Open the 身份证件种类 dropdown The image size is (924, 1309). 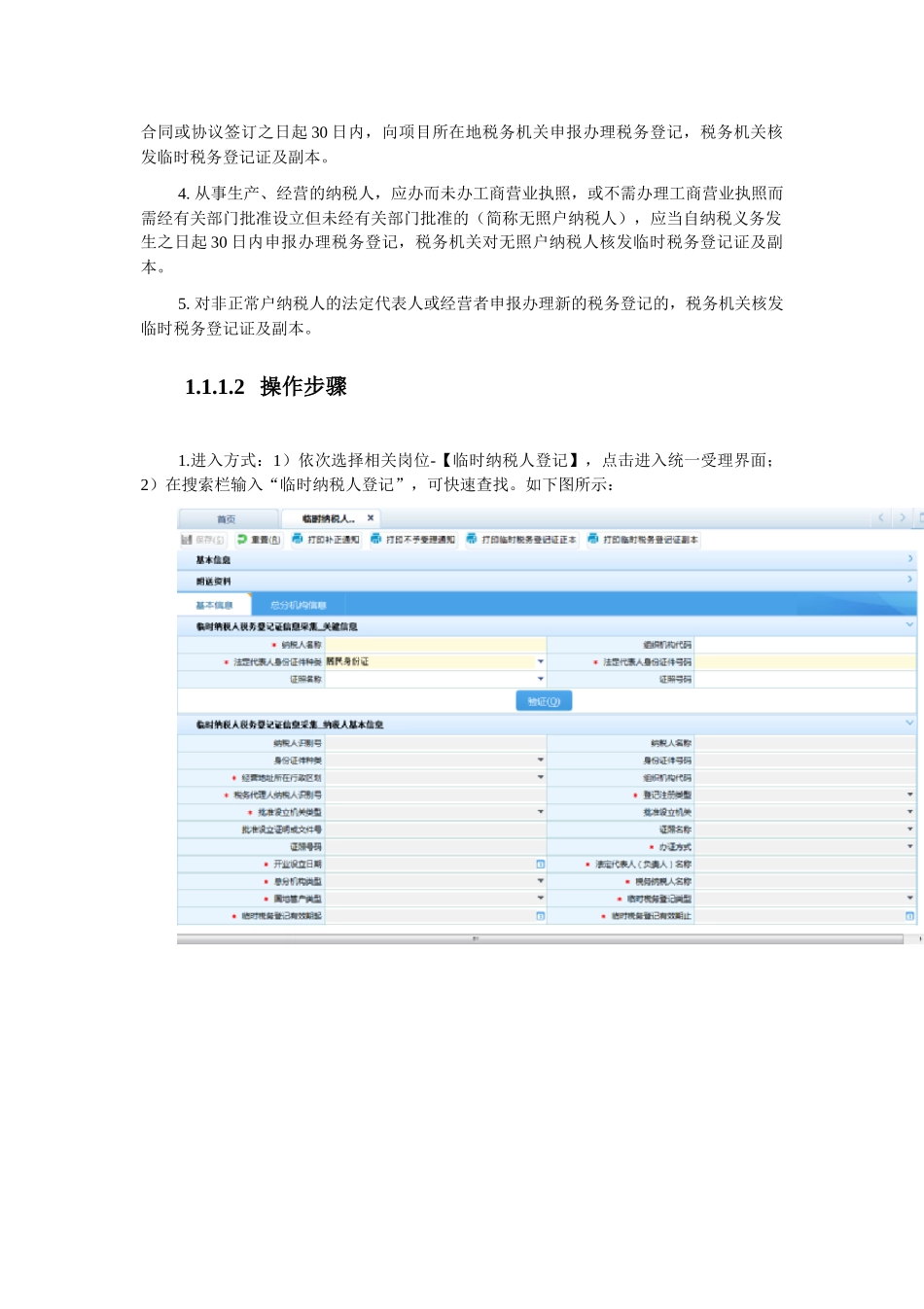[x=541, y=760]
